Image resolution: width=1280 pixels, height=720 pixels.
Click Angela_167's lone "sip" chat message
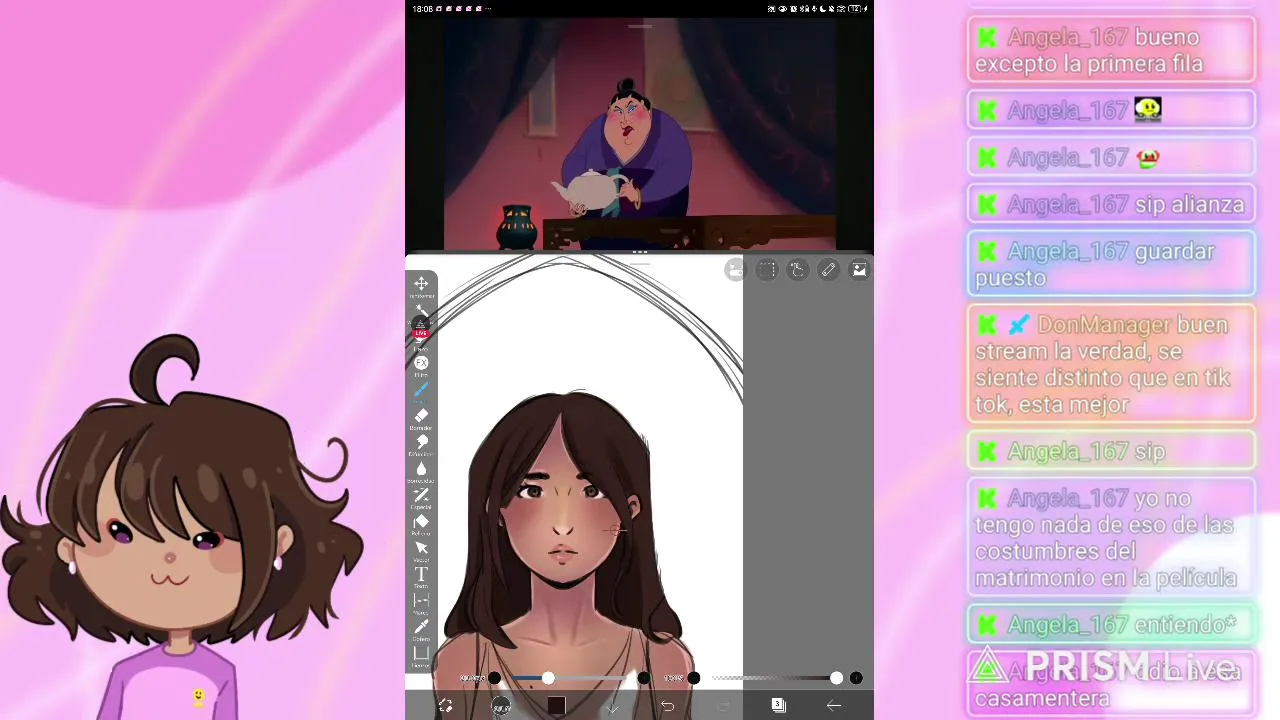1111,451
